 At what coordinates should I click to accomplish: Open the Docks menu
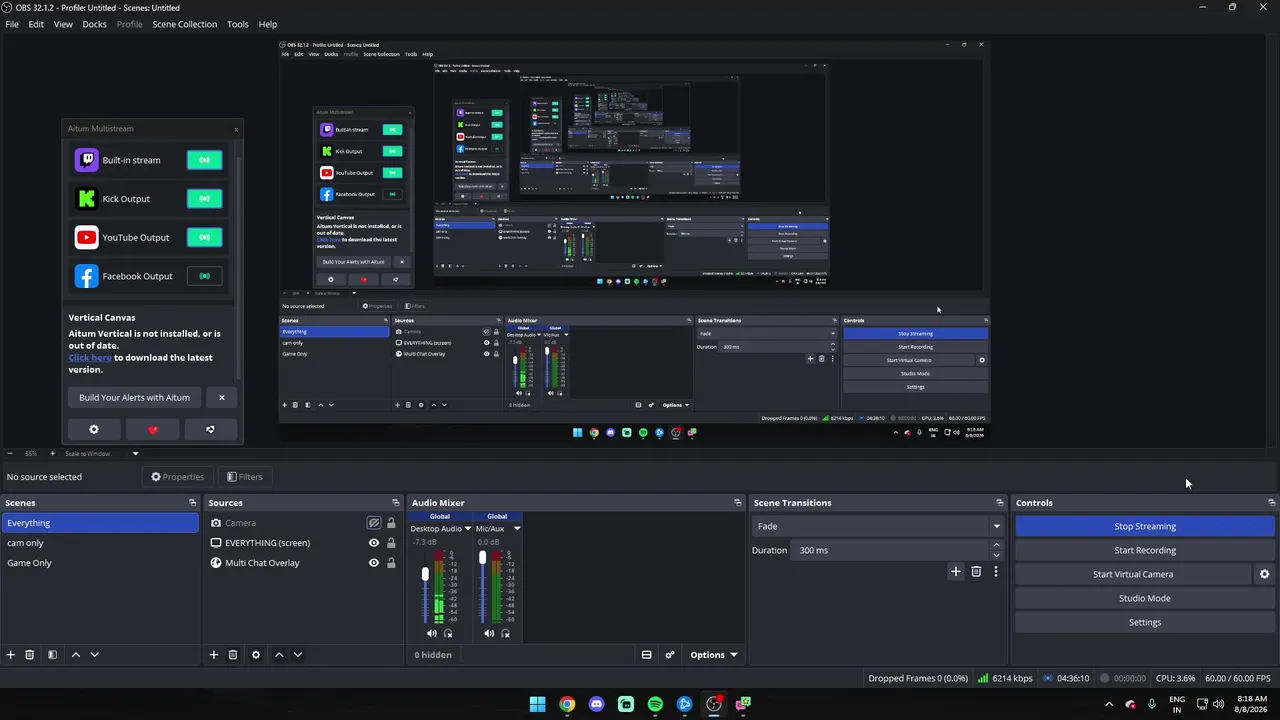click(x=94, y=24)
